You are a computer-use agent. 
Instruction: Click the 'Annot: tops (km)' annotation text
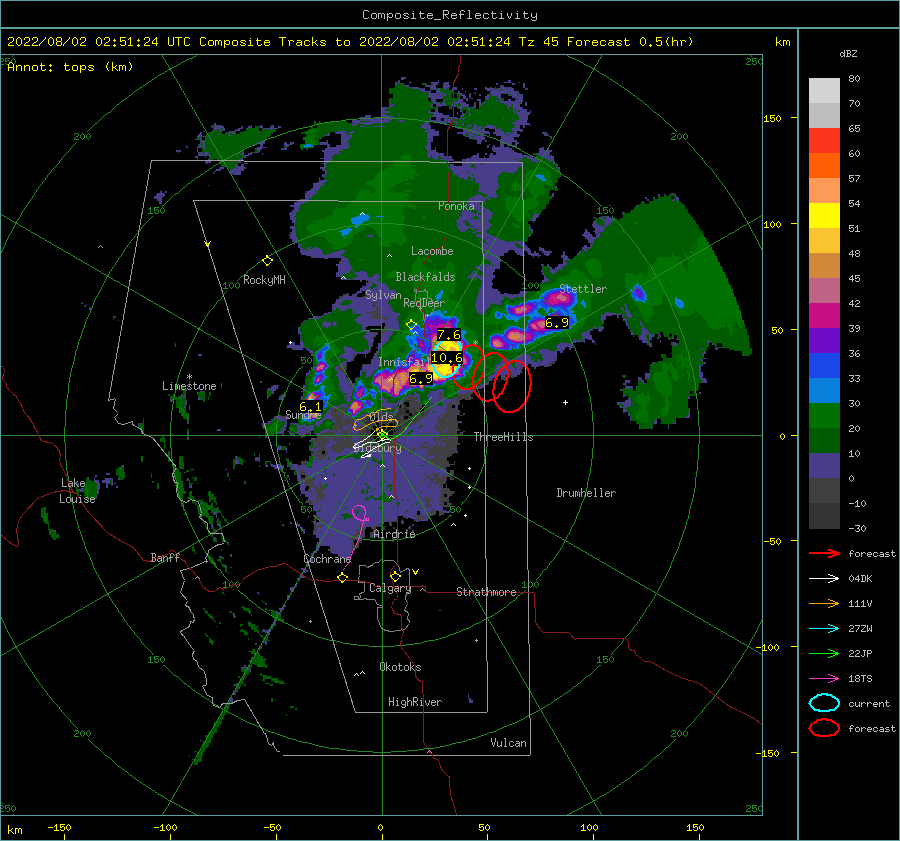tap(70, 67)
